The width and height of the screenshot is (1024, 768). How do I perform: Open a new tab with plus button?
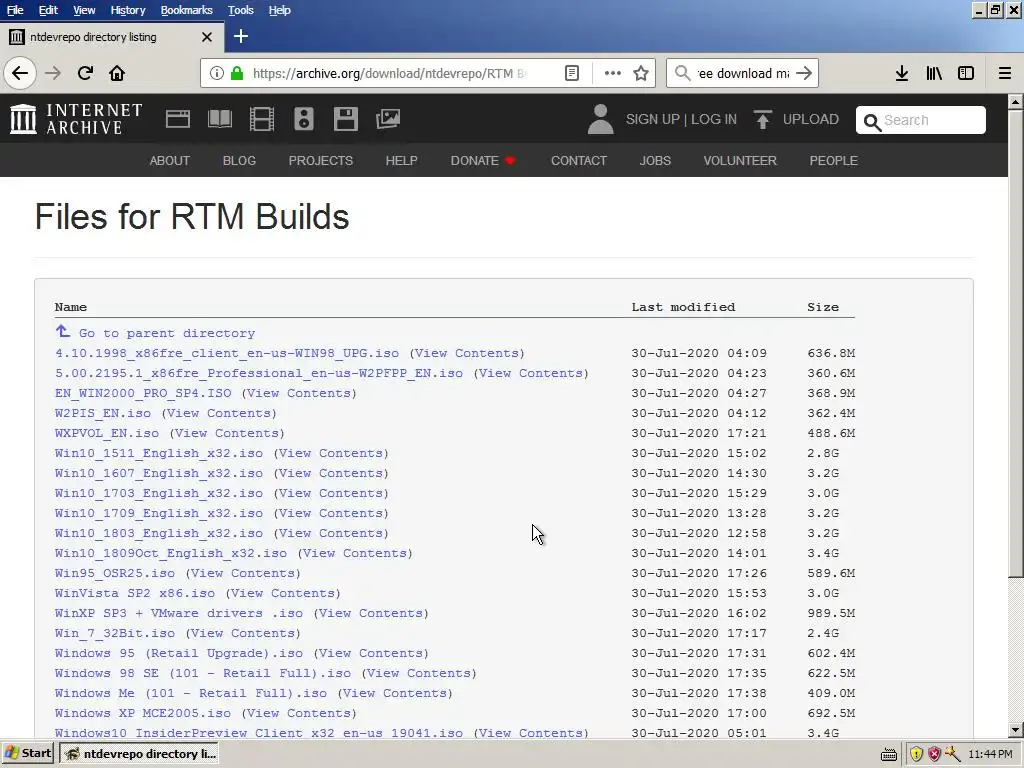(240, 37)
